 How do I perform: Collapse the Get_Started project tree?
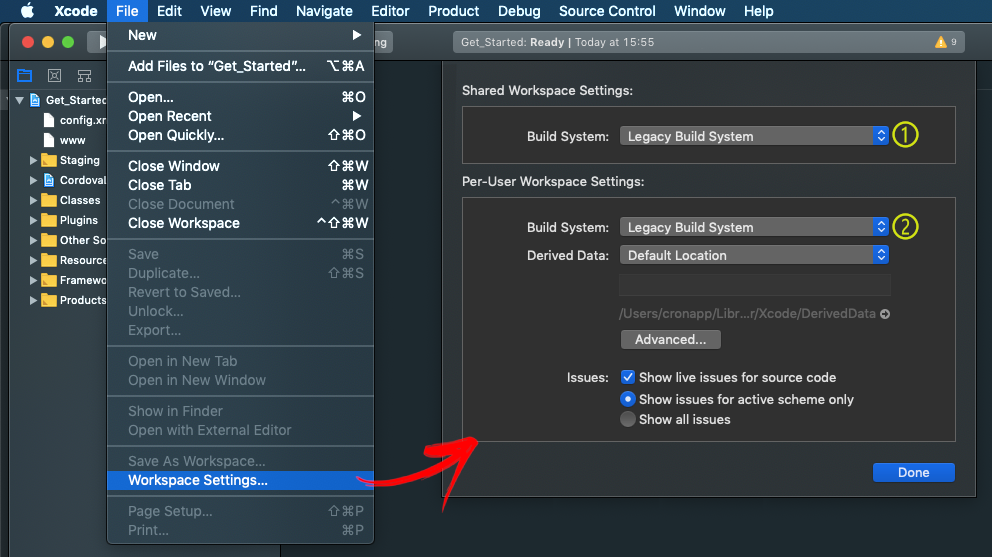(20, 100)
